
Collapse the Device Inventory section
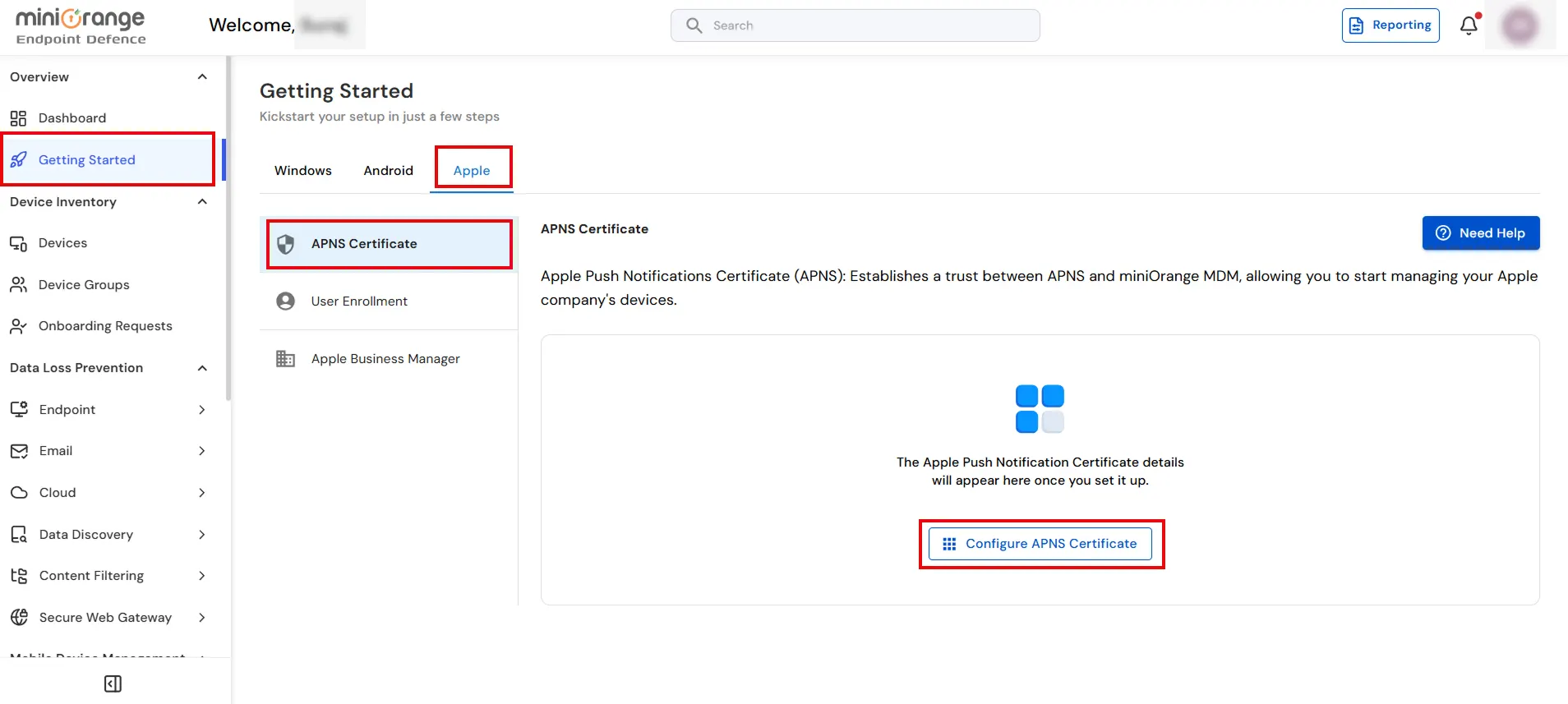202,202
